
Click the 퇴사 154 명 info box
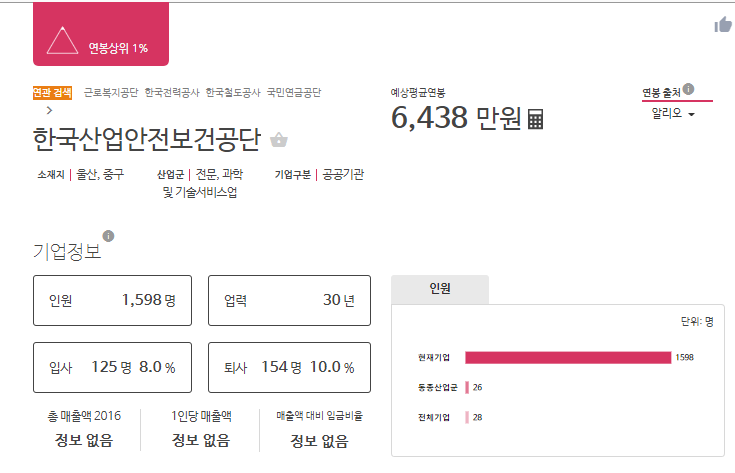[x=289, y=368]
